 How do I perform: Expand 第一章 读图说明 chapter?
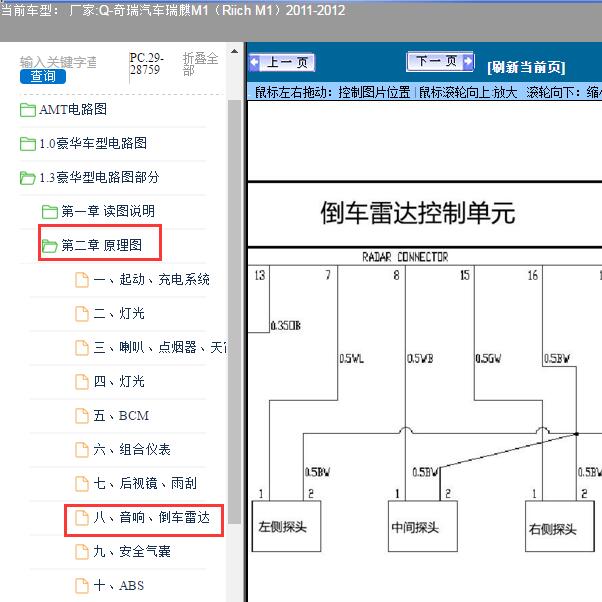click(108, 211)
